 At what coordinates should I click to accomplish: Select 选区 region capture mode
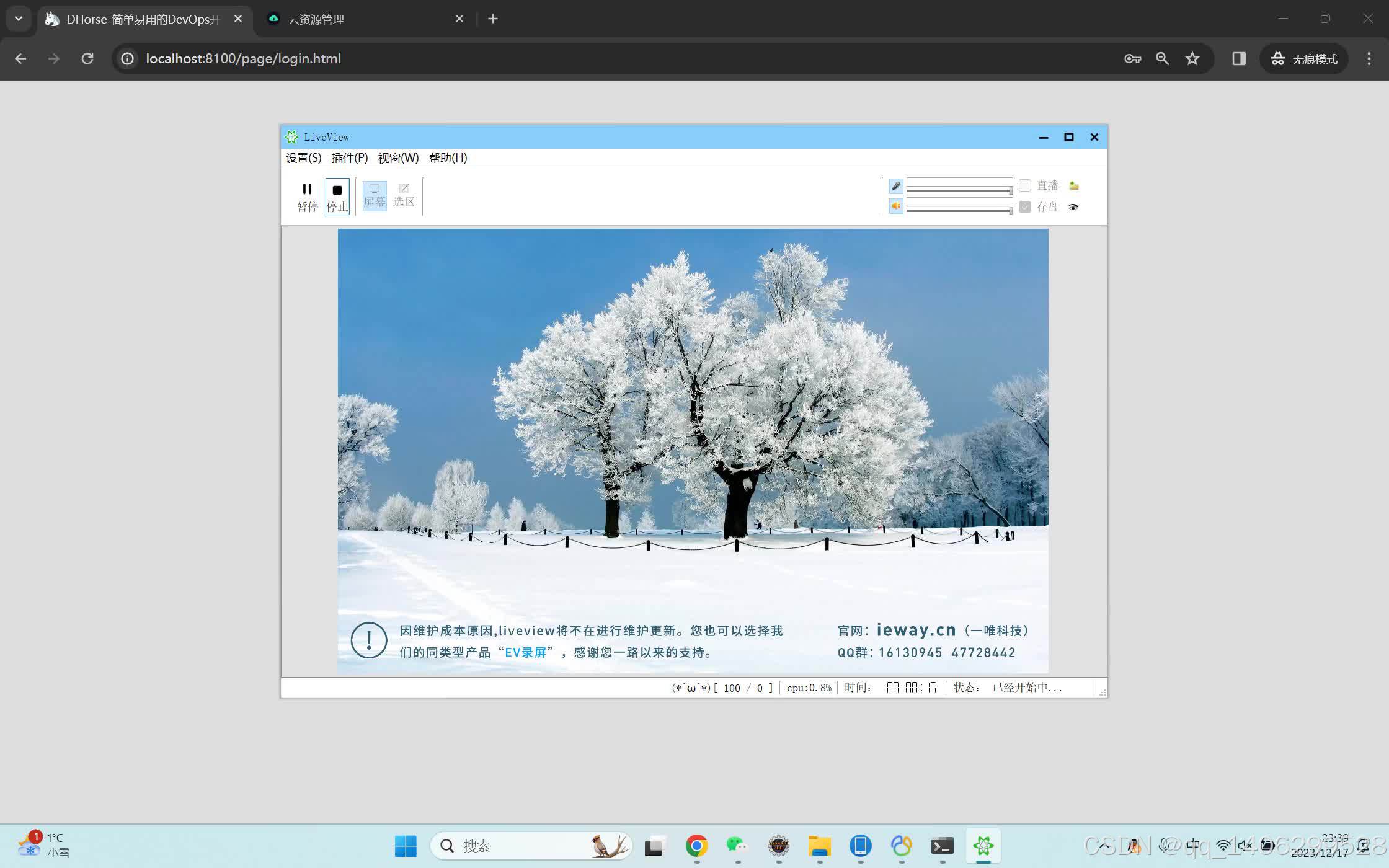pyautogui.click(x=404, y=195)
